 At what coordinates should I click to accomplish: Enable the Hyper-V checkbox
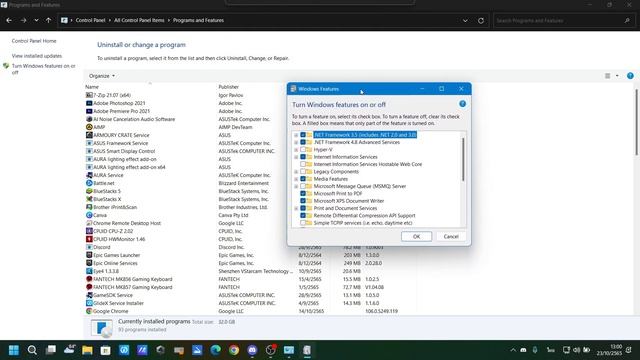click(303, 149)
